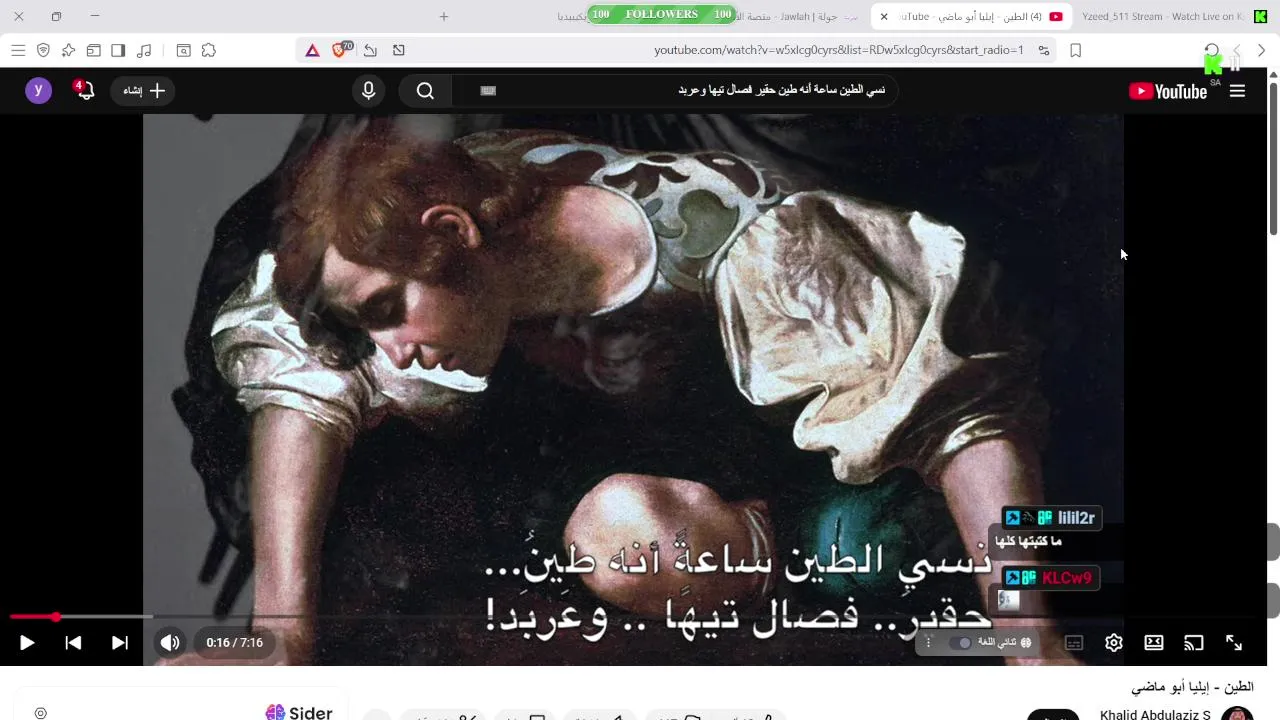Open media controls music note

(x=144, y=50)
